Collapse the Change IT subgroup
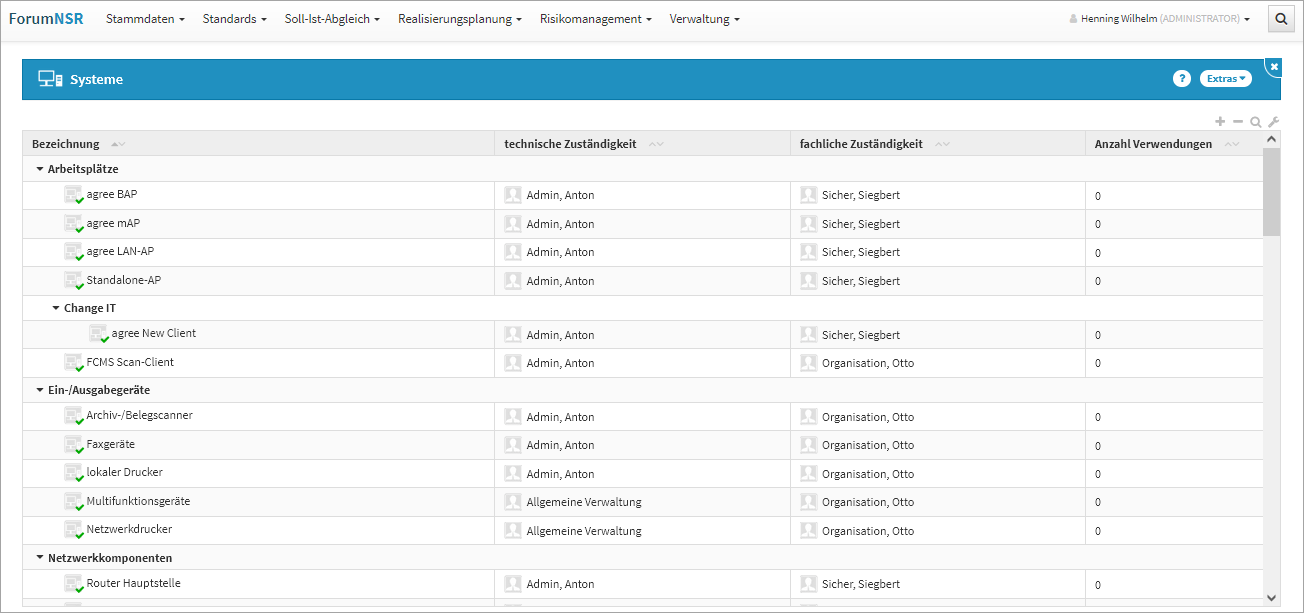1304x613 pixels. coord(56,308)
